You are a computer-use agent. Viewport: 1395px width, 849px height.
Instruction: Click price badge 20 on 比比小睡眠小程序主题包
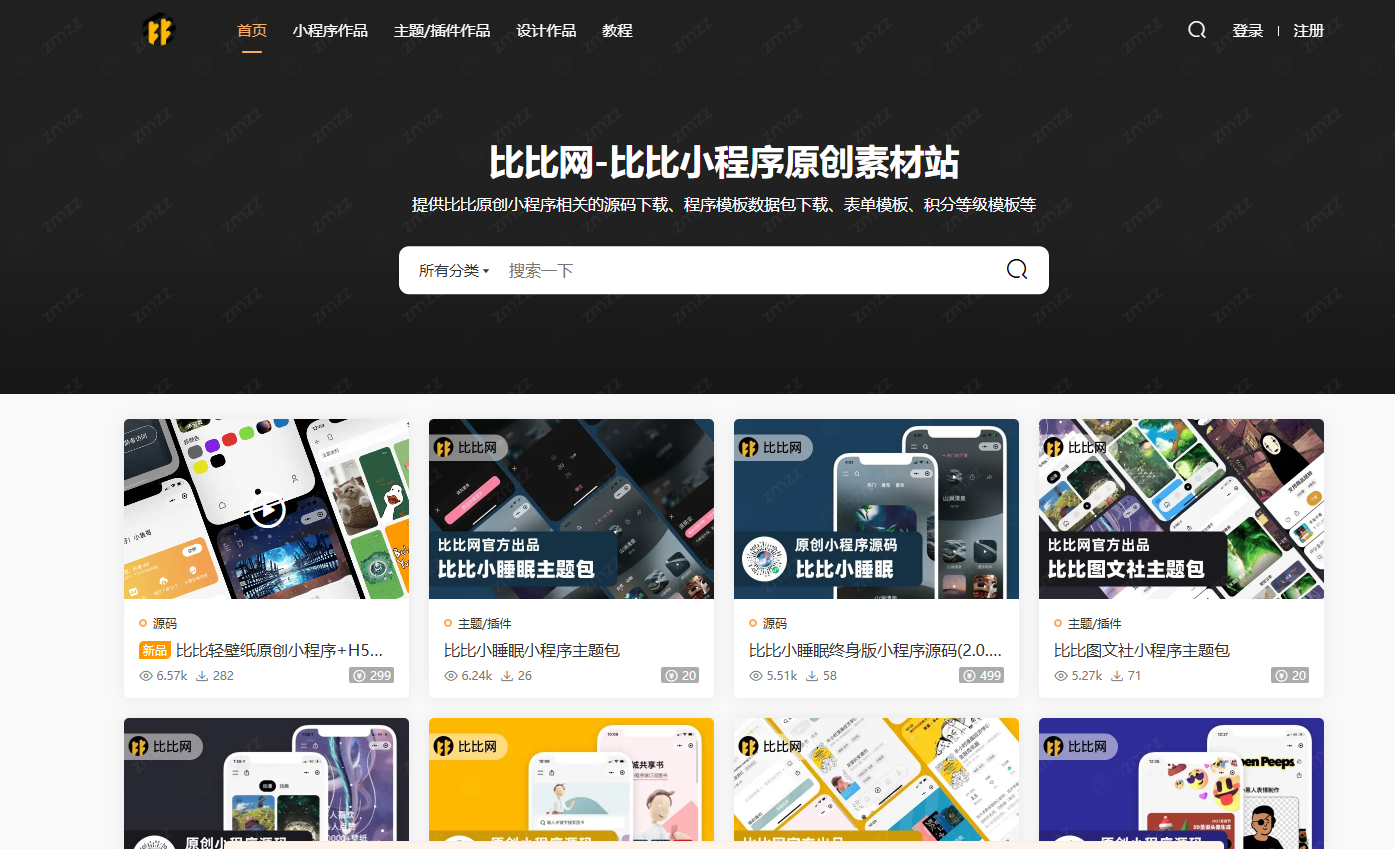[x=680, y=676]
